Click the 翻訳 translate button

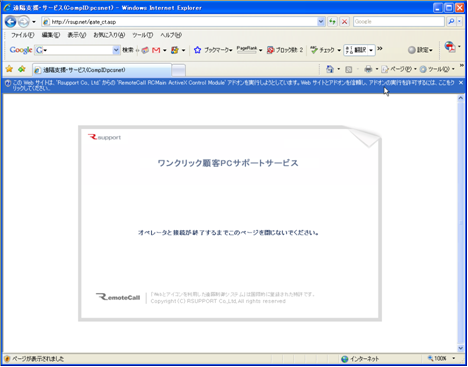pos(356,50)
